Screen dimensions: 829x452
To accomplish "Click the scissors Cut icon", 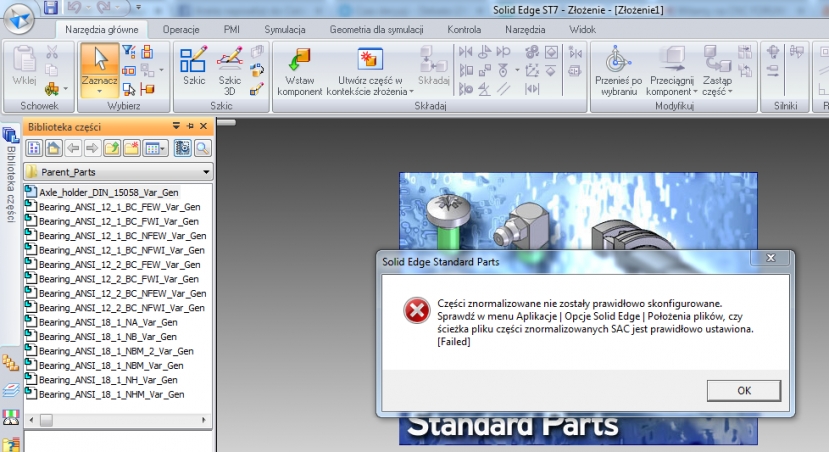I will coord(52,51).
